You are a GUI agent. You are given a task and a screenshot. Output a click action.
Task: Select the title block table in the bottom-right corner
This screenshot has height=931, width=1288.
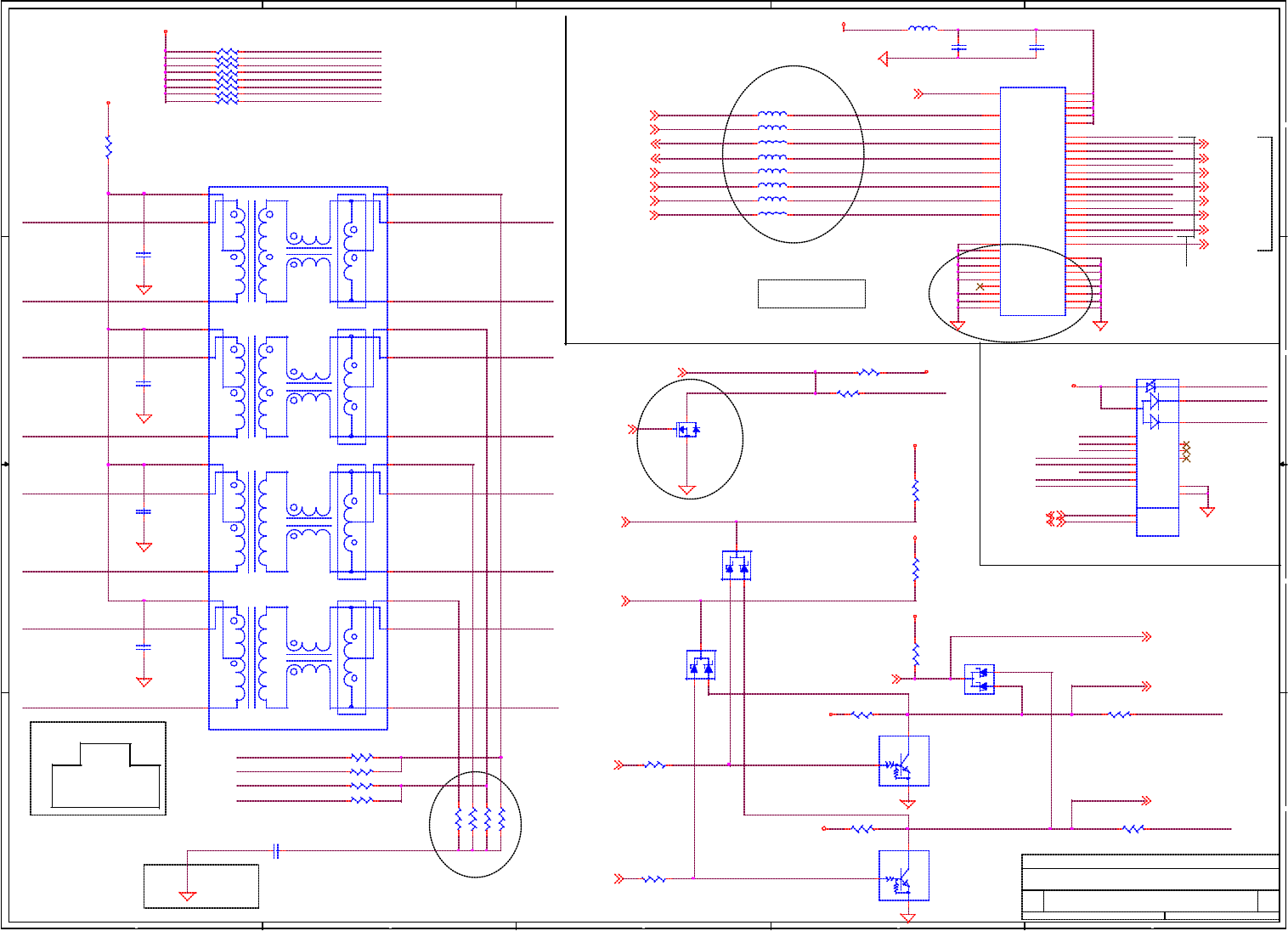point(1150,887)
